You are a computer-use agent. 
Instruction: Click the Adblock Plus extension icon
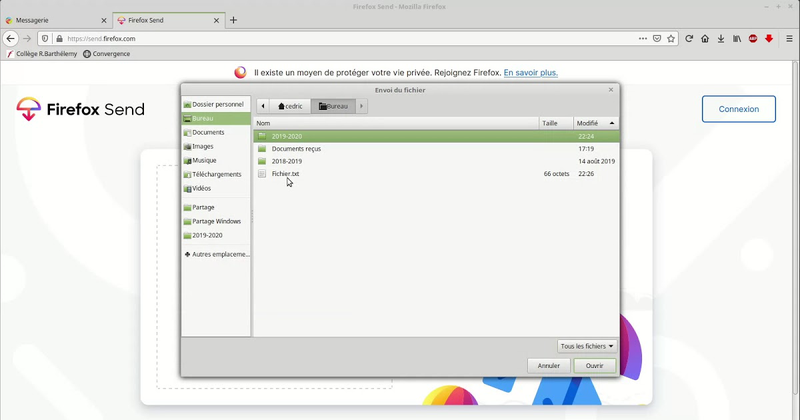pos(752,39)
